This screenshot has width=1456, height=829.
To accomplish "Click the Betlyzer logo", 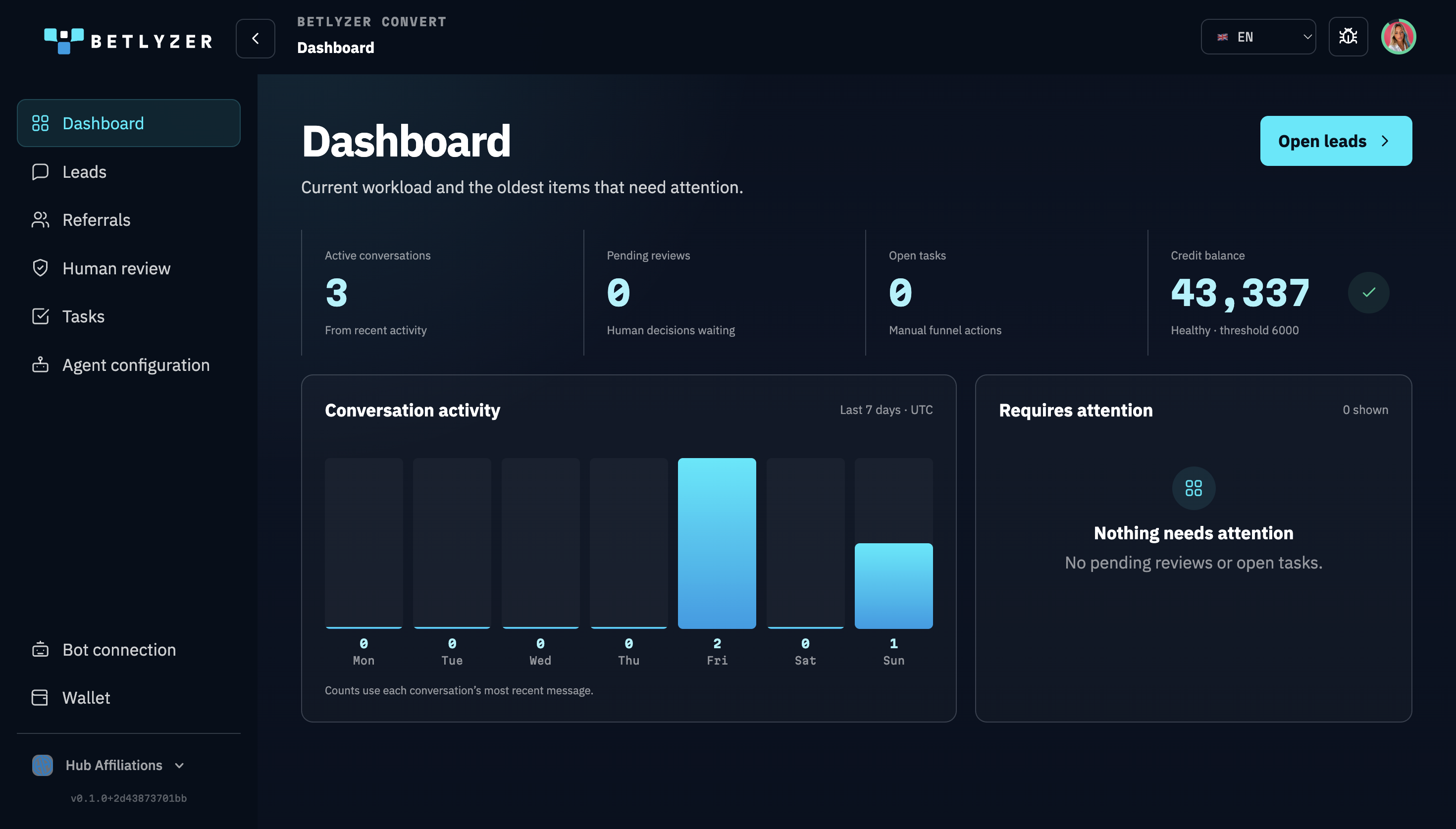I will click(128, 41).
